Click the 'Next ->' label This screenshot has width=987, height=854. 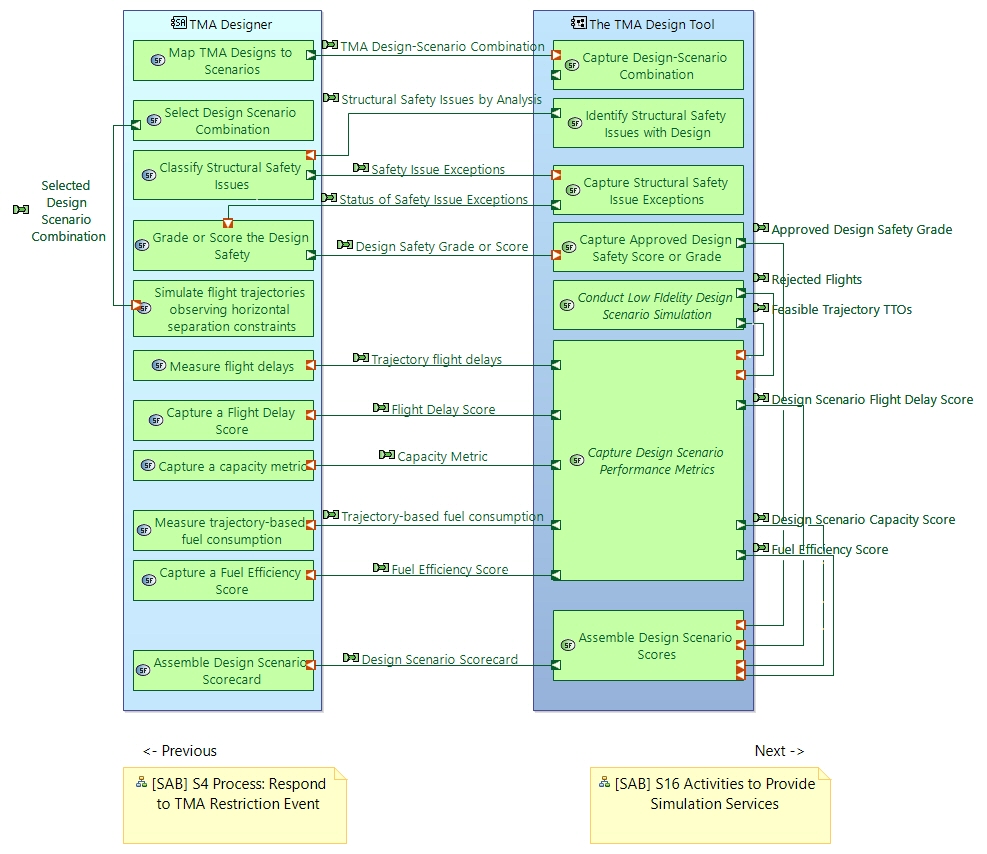click(779, 751)
